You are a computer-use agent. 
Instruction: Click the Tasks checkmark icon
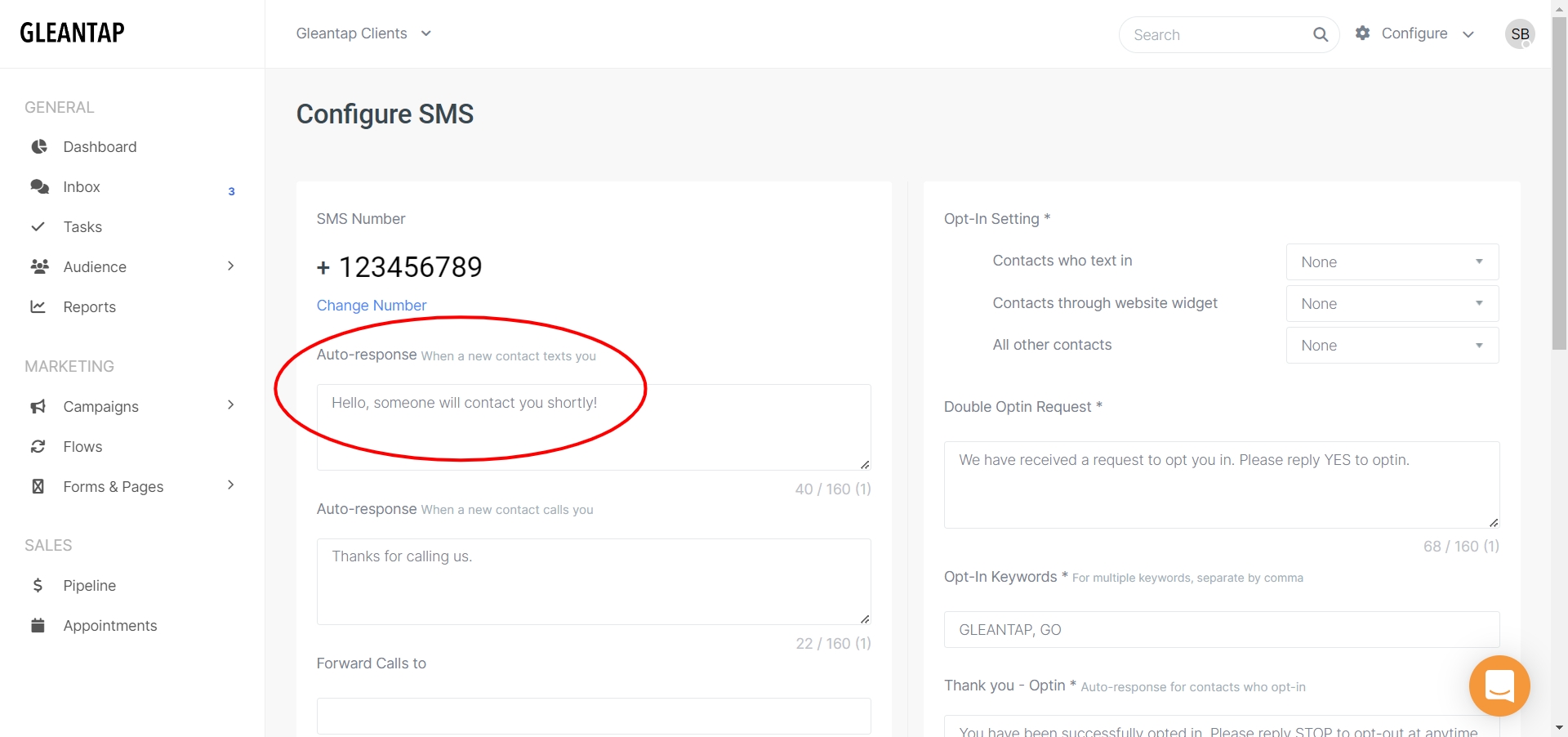coord(38,227)
